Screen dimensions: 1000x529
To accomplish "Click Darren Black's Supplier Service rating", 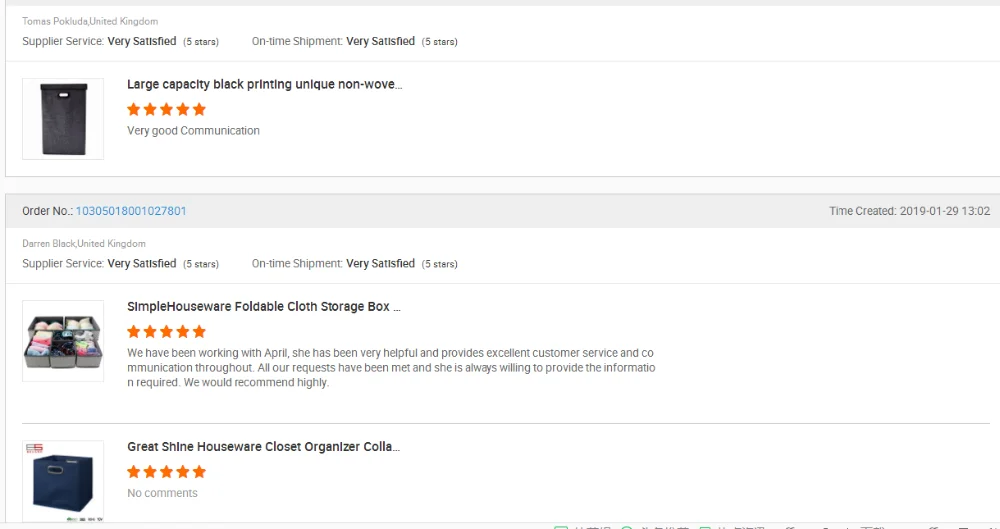I will (141, 264).
